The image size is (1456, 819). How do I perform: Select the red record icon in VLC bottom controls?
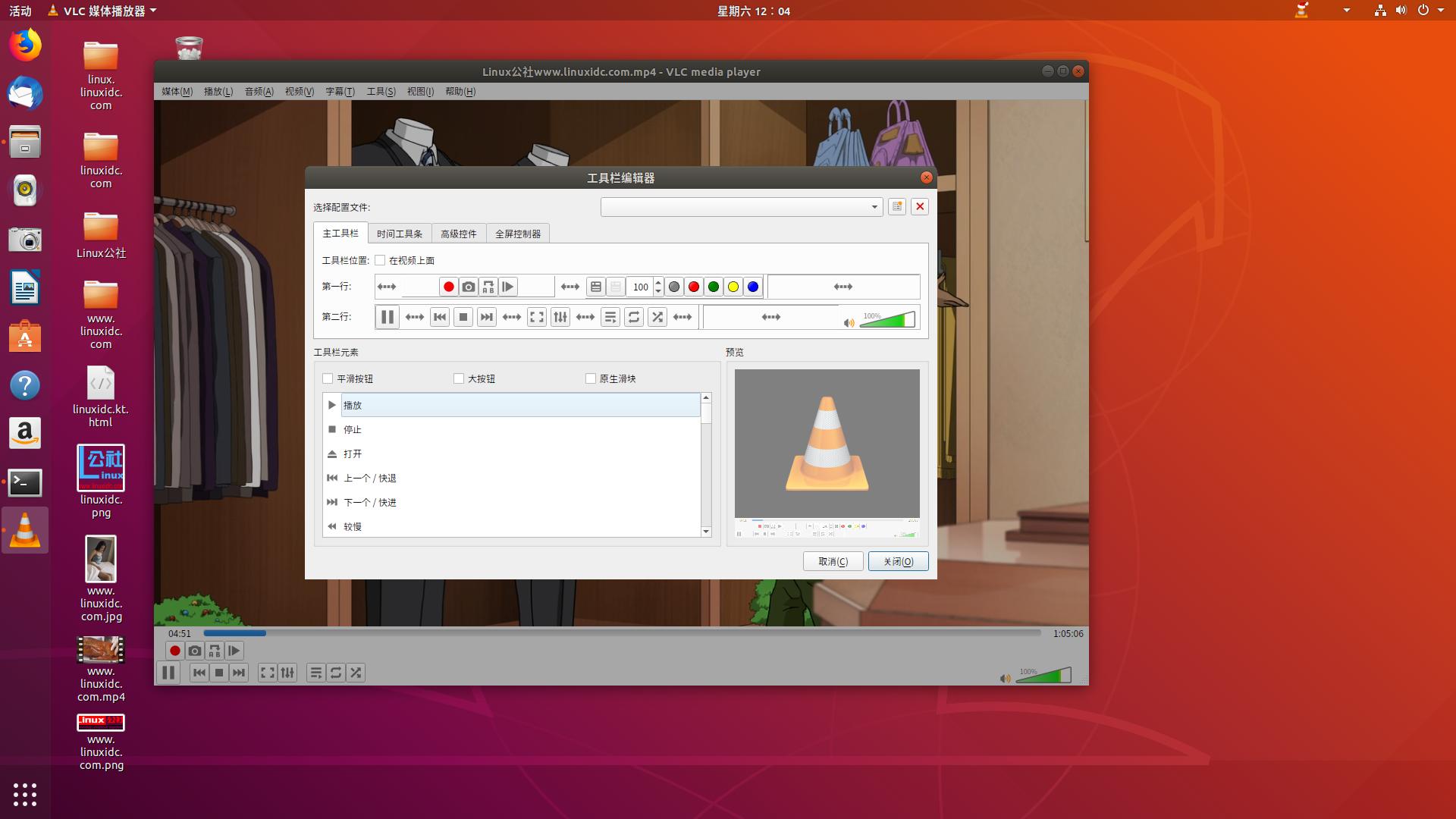coord(175,651)
